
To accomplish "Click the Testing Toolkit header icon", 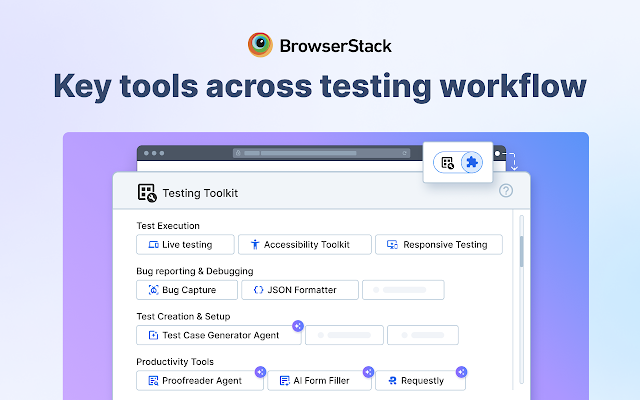I will click(x=147, y=193).
